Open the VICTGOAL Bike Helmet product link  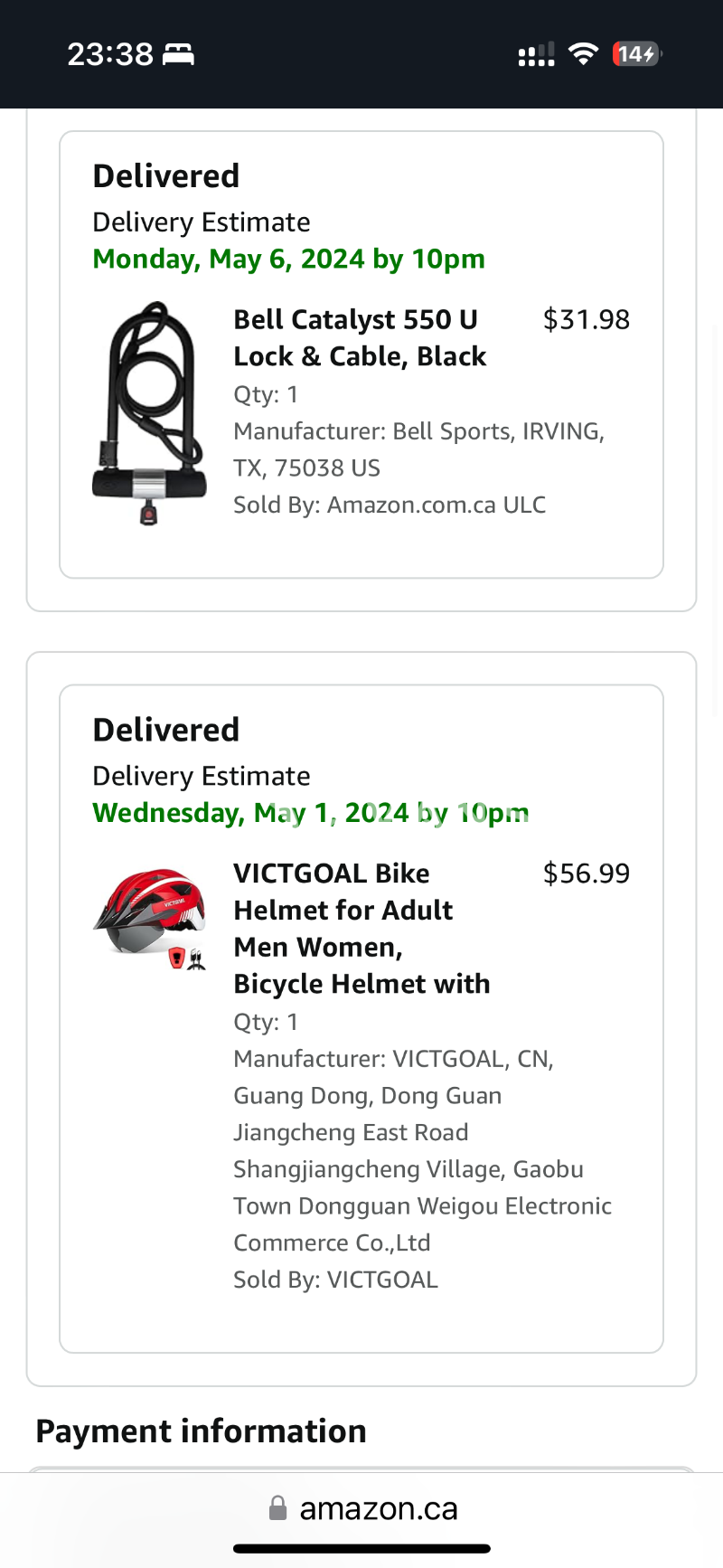(361, 929)
